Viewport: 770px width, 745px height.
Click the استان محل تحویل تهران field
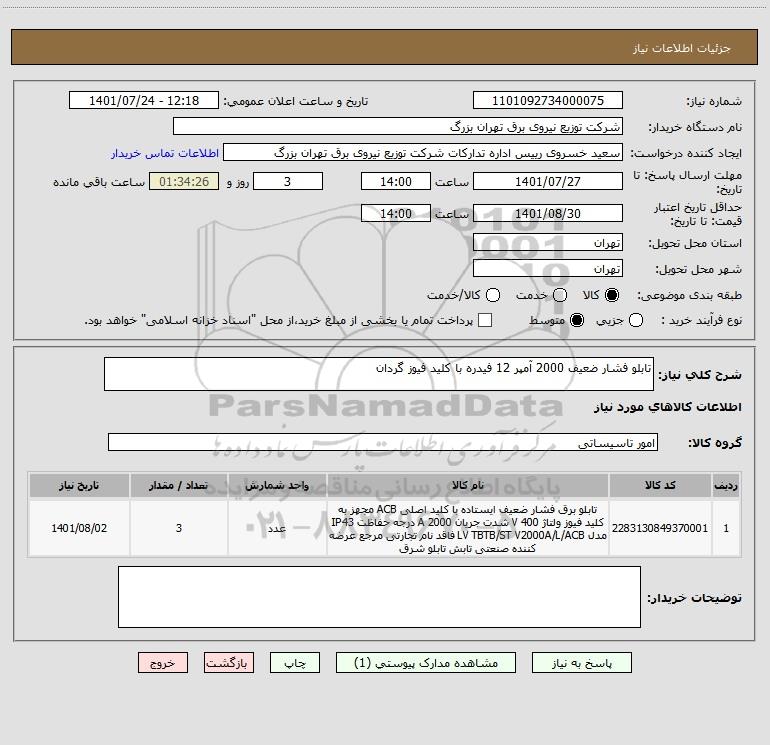pos(548,243)
